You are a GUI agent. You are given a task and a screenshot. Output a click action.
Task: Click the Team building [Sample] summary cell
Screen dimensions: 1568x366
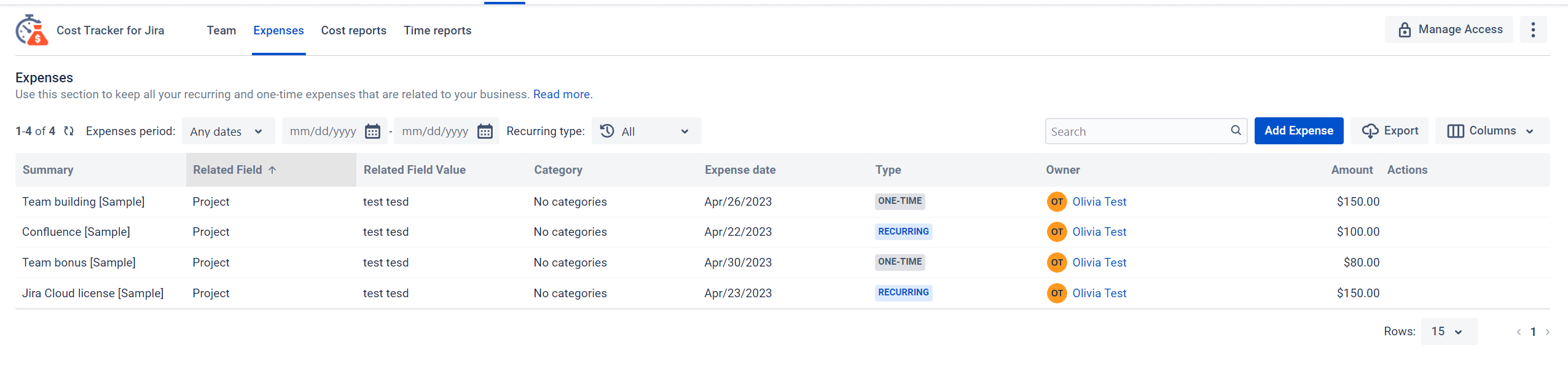pos(84,202)
